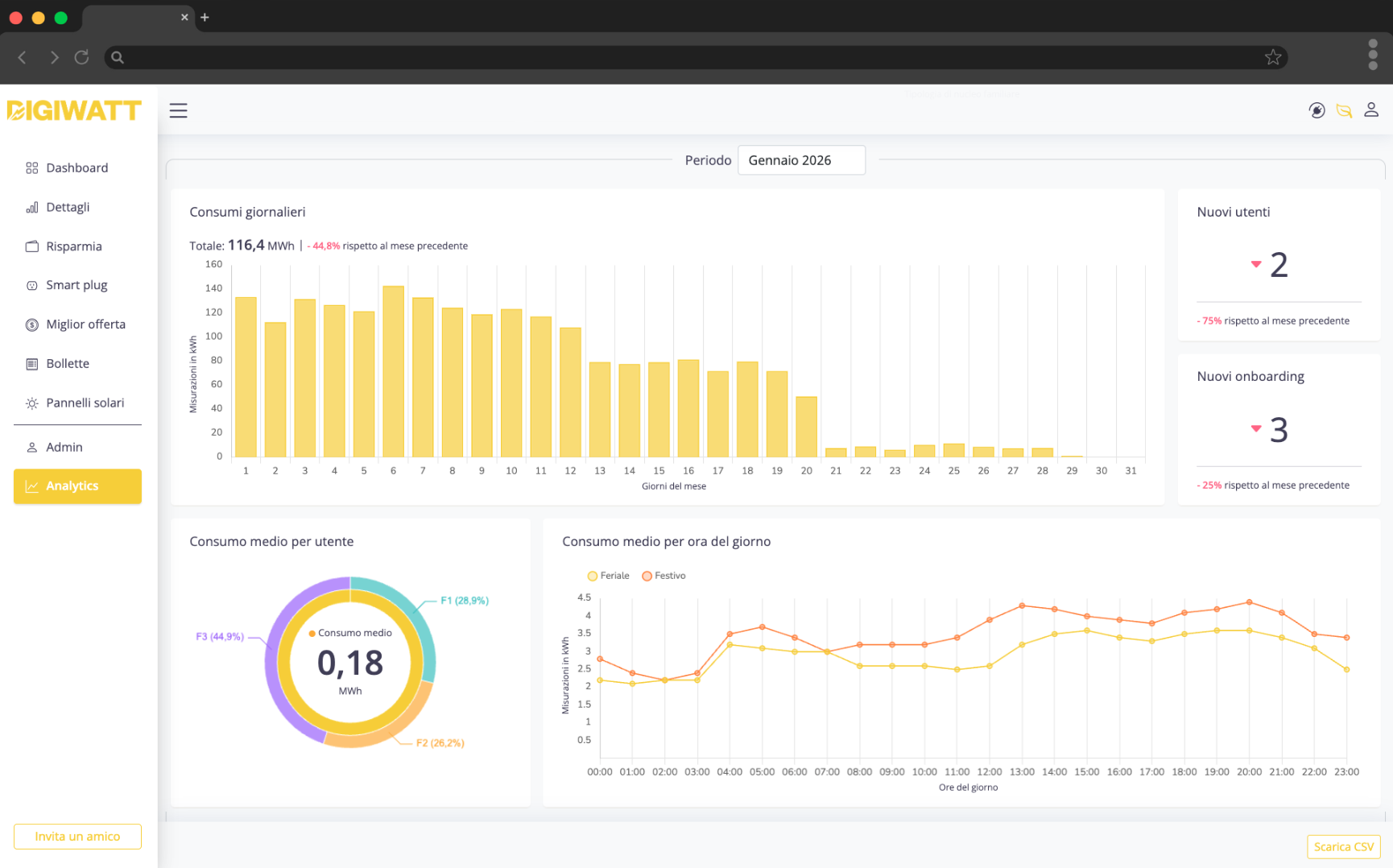
Task: Open a new browser tab
Action: 205,17
